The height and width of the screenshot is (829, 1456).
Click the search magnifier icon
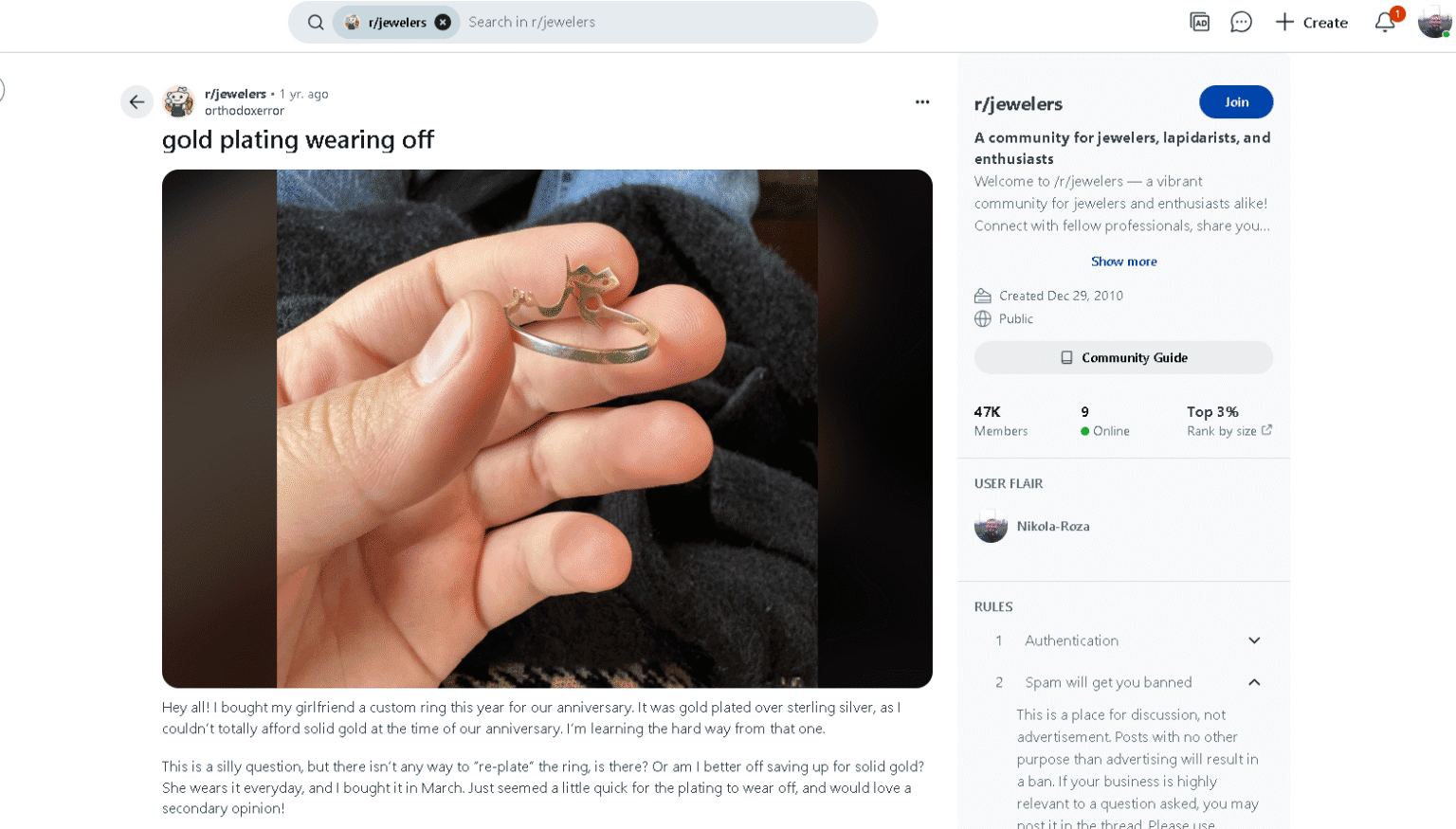pyautogui.click(x=316, y=23)
